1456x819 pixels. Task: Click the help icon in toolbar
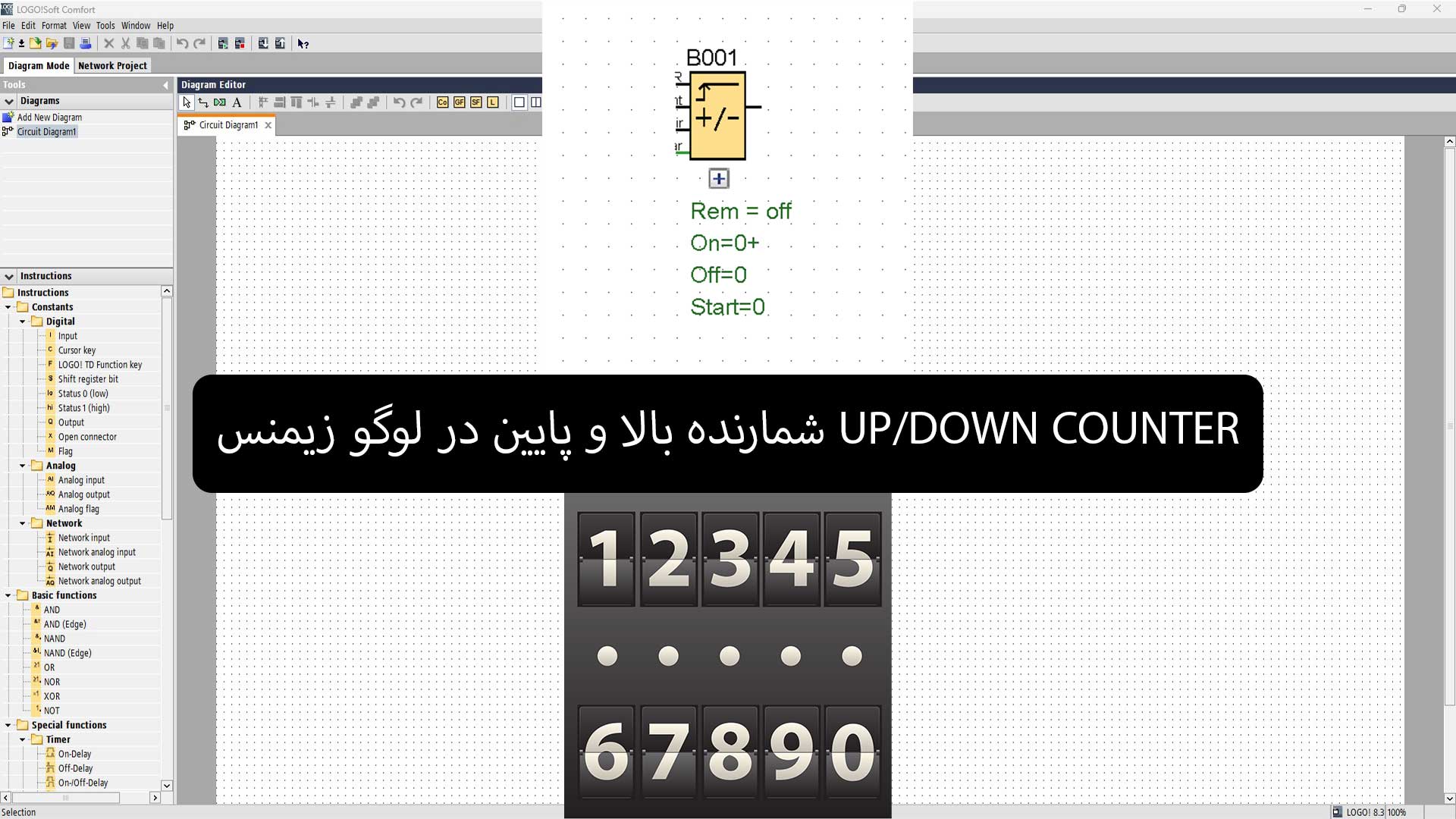[x=303, y=43]
